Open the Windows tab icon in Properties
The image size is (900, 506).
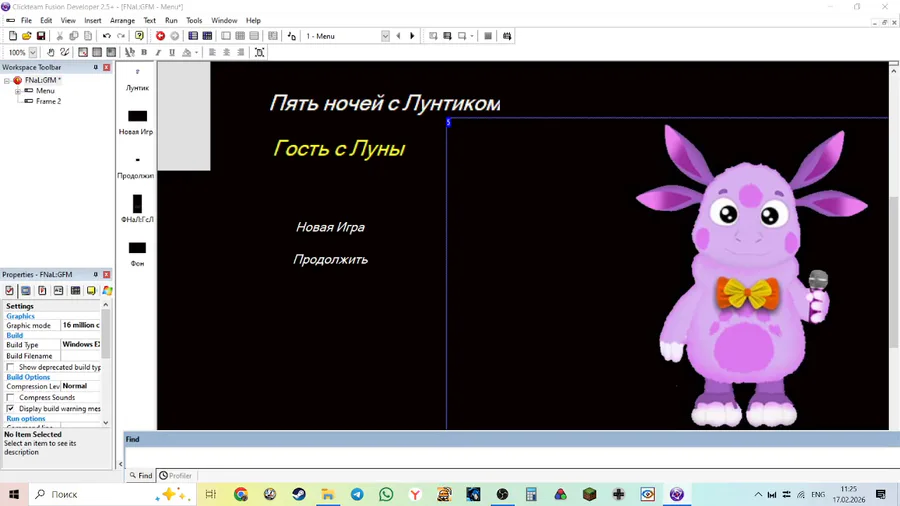coord(107,291)
